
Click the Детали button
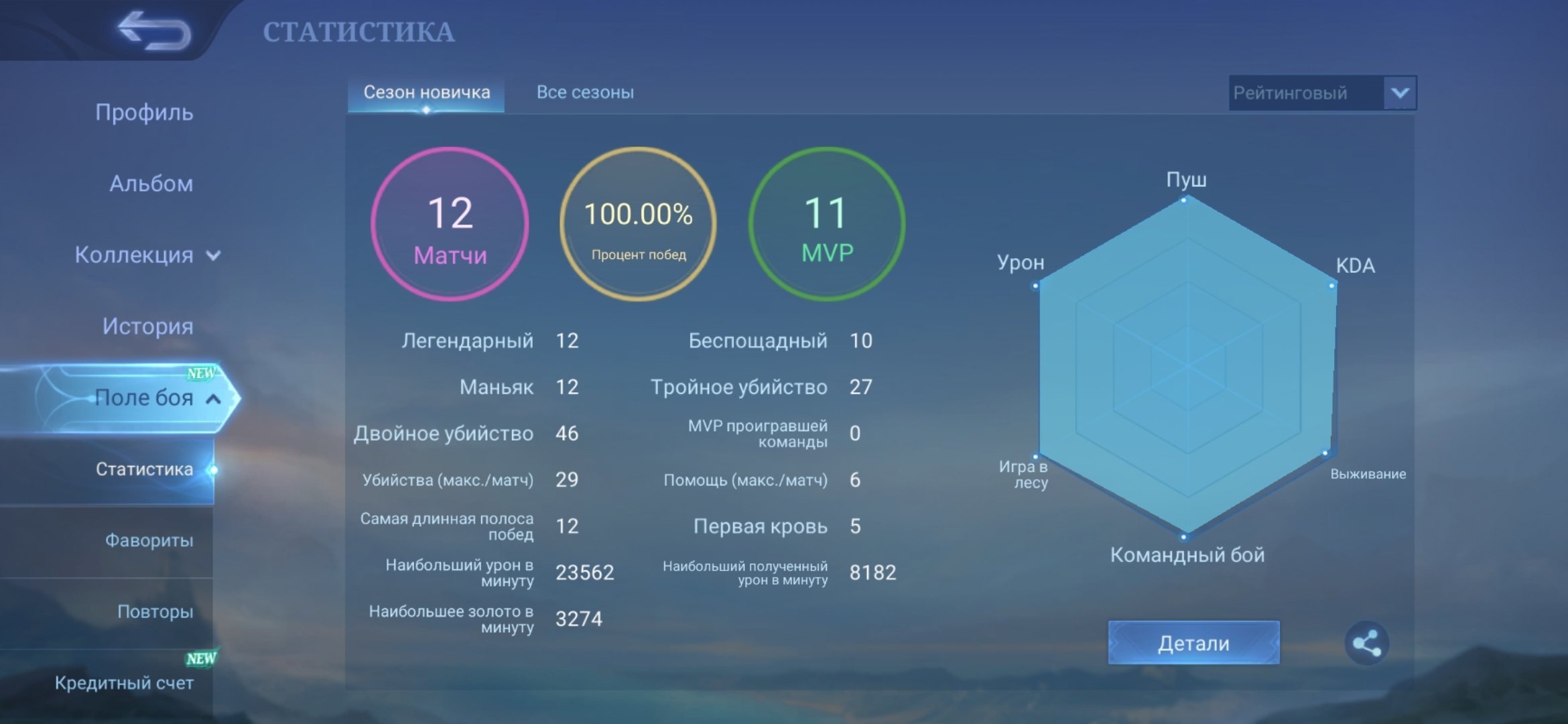[1193, 643]
